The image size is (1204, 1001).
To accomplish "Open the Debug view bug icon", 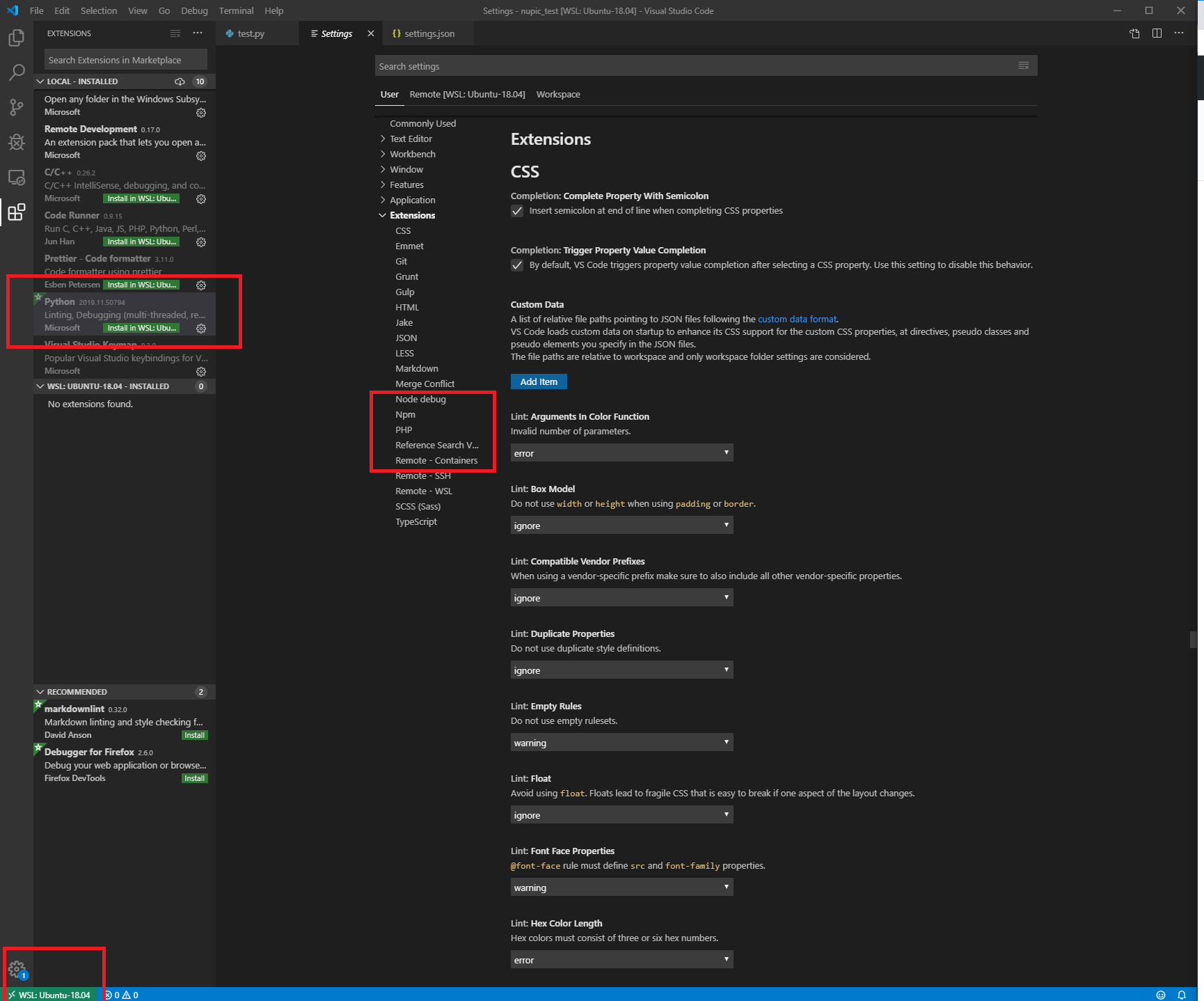I will click(17, 142).
